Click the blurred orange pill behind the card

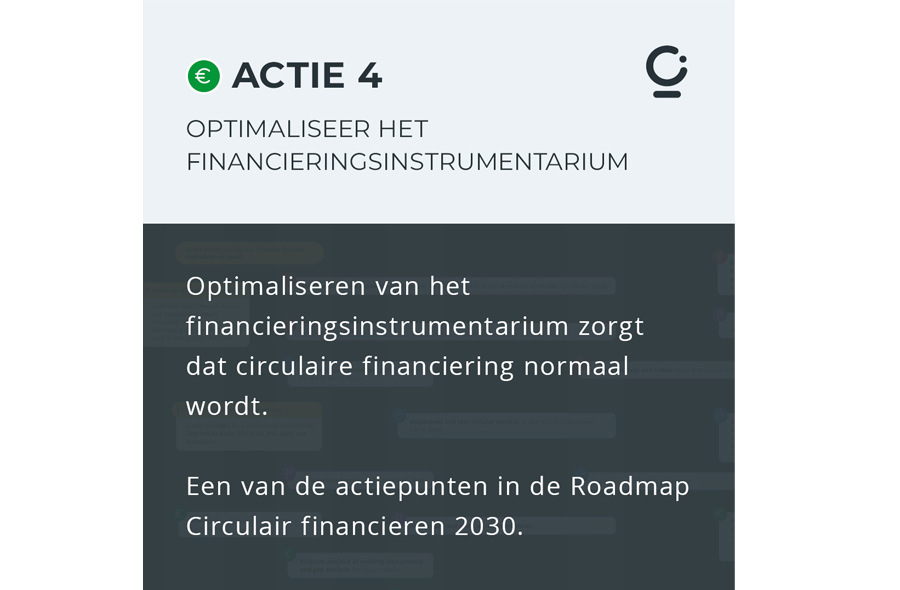pos(250,252)
